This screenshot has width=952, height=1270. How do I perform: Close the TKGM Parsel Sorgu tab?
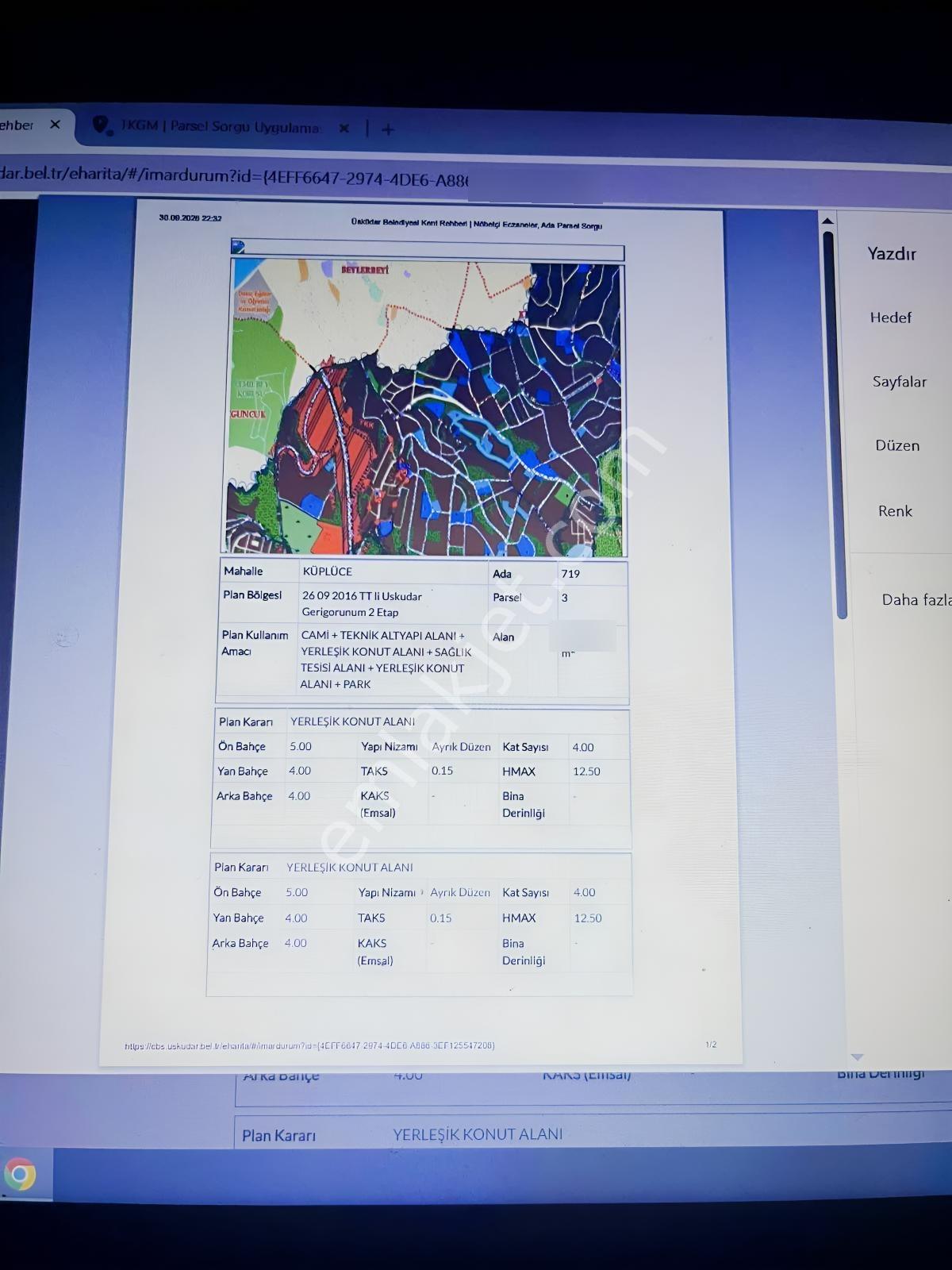tap(344, 128)
